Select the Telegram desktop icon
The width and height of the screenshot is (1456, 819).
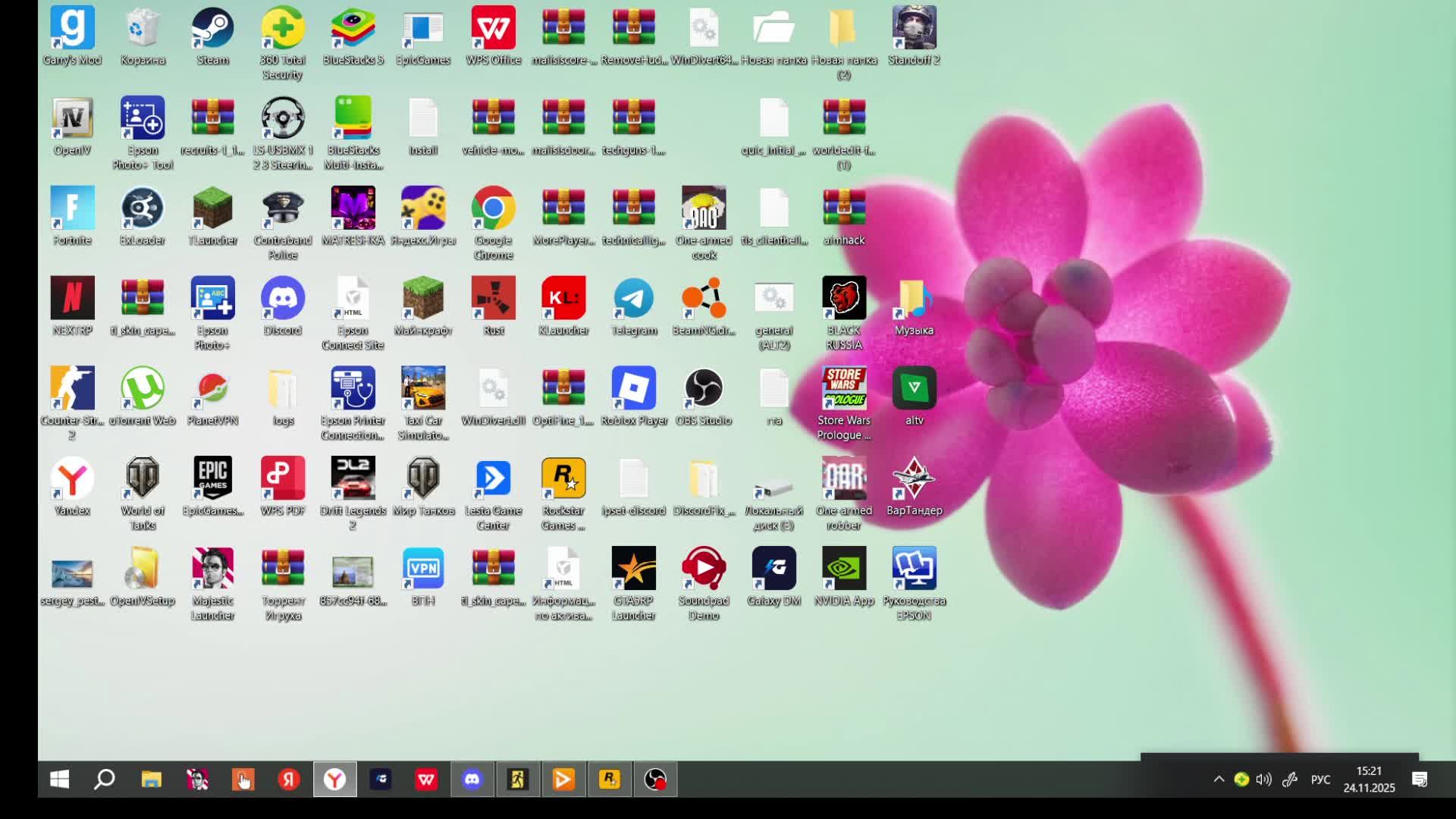pyautogui.click(x=633, y=299)
